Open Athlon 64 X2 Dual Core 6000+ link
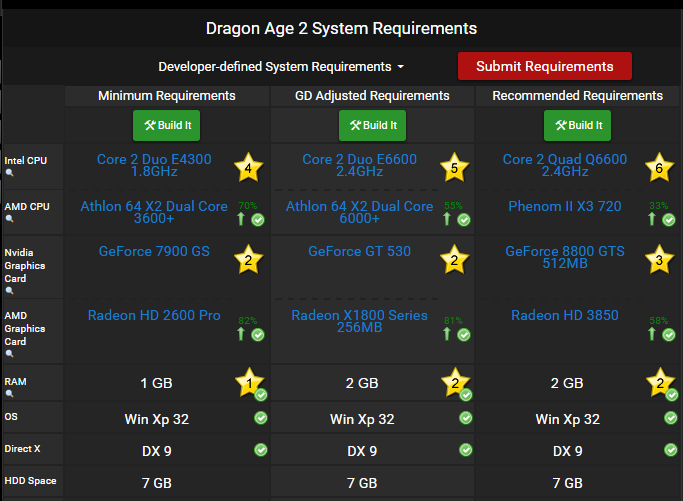This screenshot has width=683, height=501. [359, 212]
